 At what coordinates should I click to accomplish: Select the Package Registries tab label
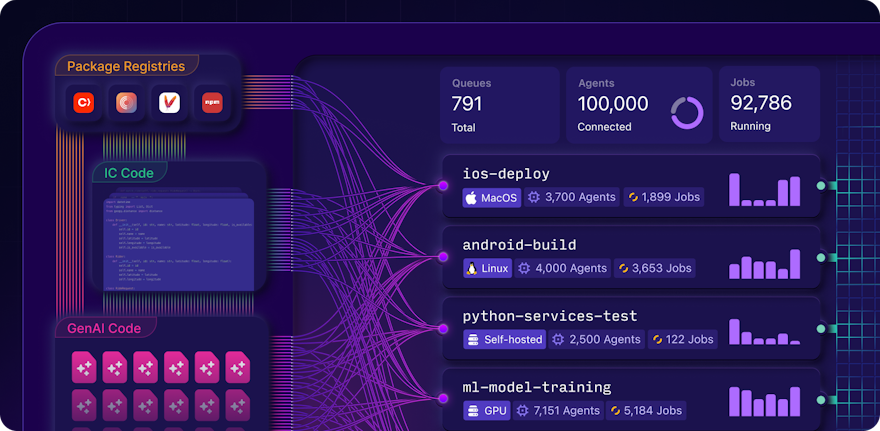click(126, 66)
